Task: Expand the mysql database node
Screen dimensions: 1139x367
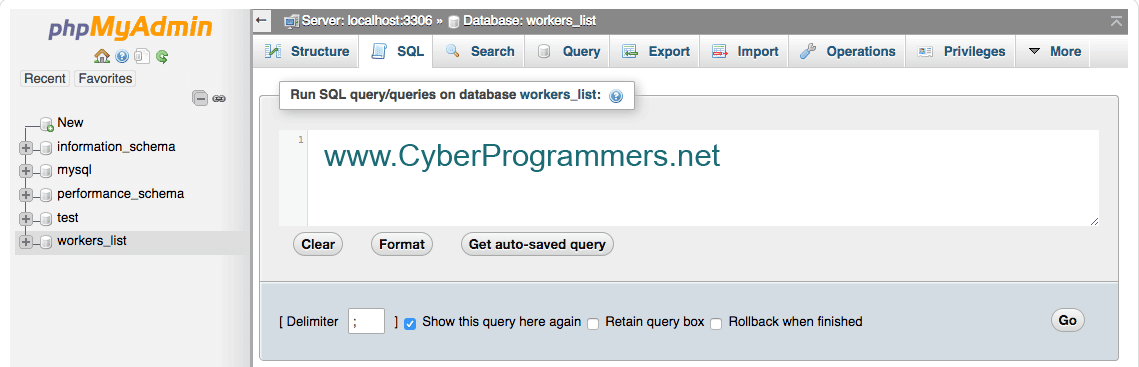Action: 26,172
